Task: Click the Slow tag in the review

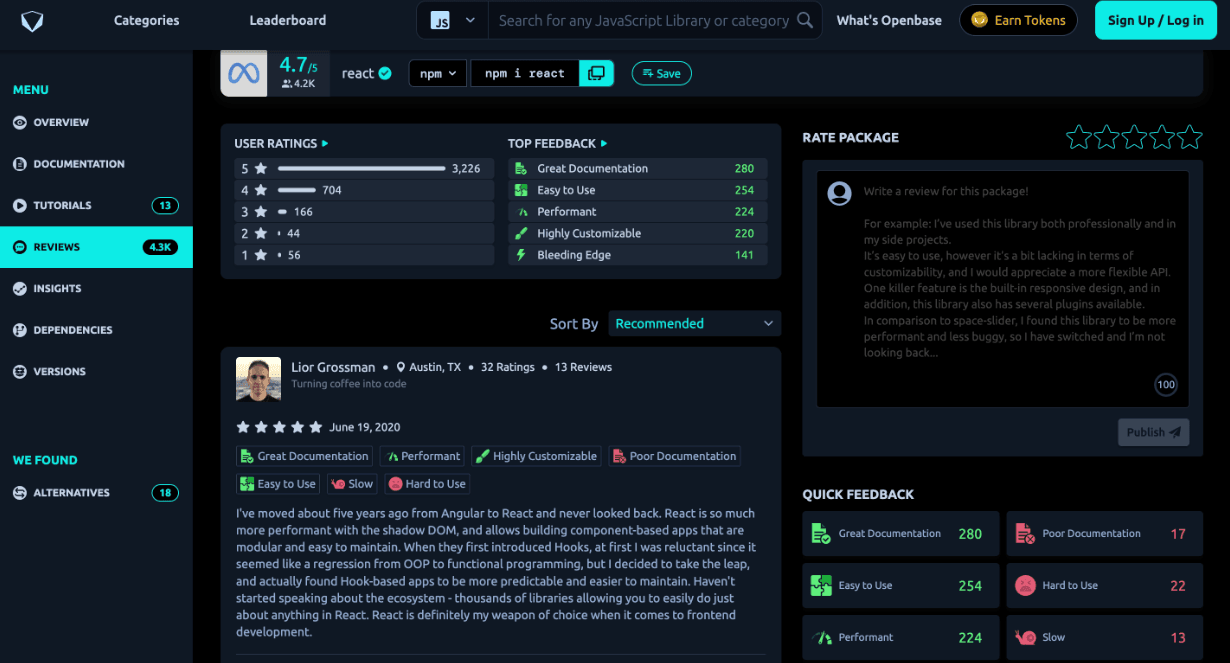Action: pos(352,484)
